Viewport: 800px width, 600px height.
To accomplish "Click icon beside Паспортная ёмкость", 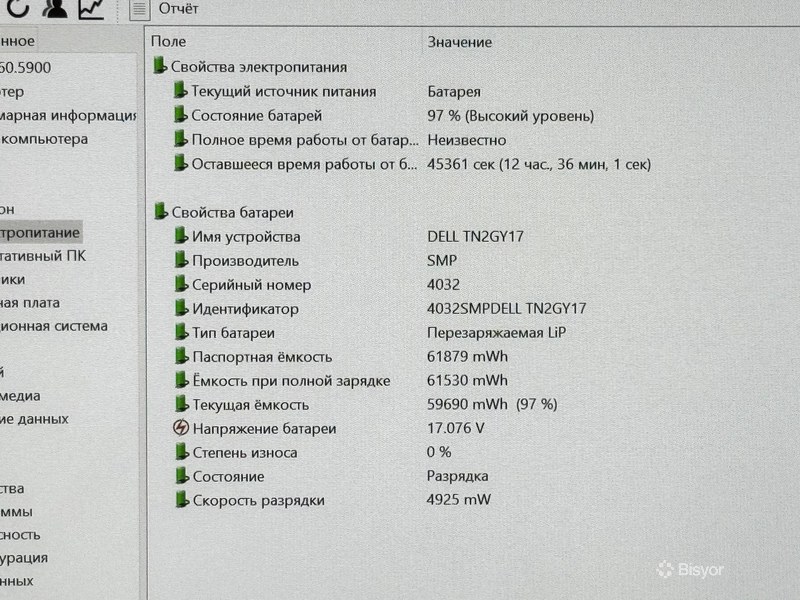I will tap(182, 355).
